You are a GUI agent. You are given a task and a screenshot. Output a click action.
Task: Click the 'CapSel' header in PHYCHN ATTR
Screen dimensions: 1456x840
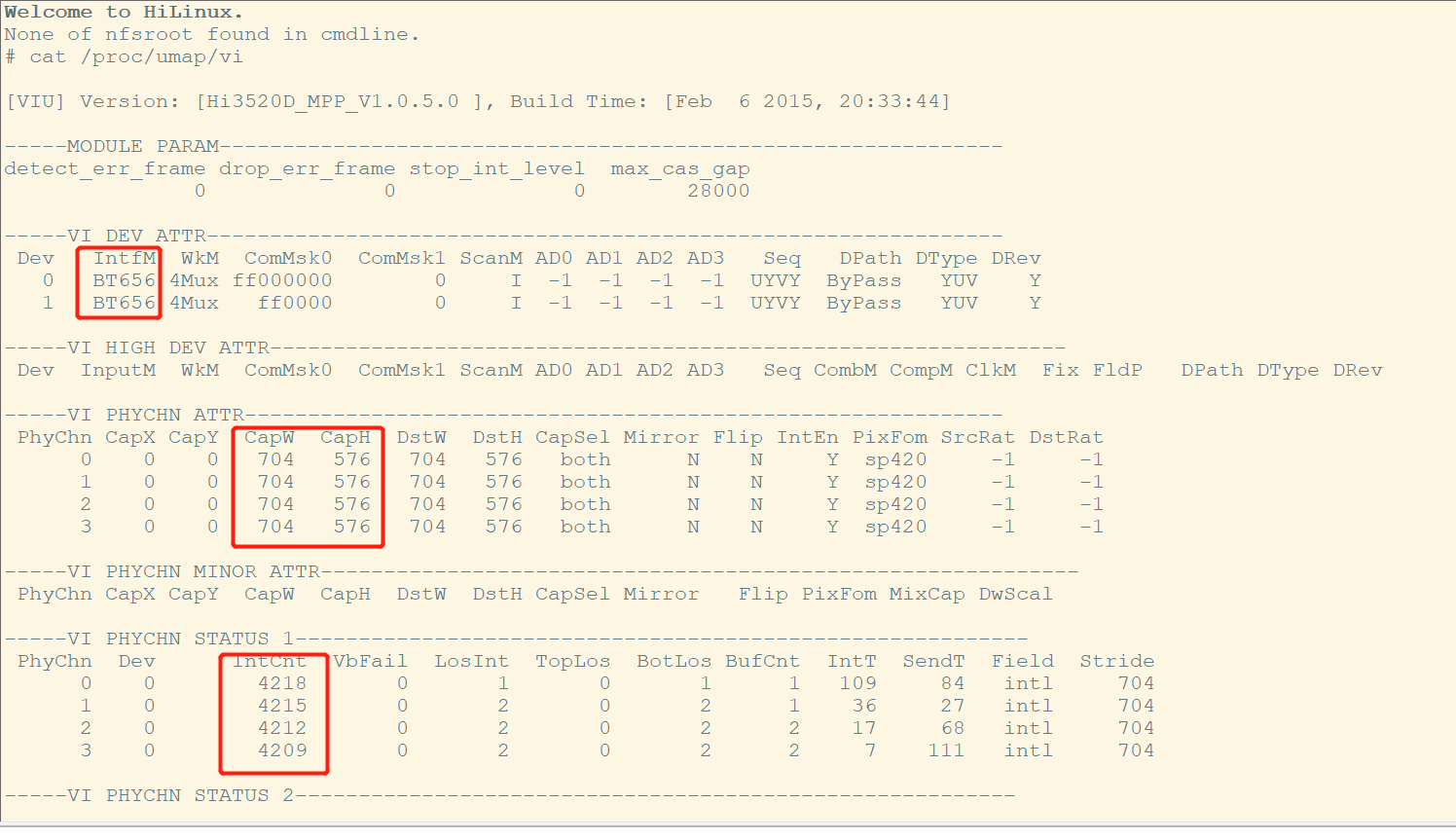click(573, 437)
